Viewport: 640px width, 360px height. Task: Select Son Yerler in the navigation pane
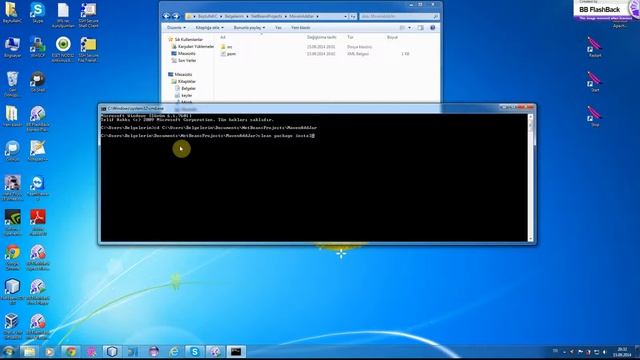pos(187,60)
